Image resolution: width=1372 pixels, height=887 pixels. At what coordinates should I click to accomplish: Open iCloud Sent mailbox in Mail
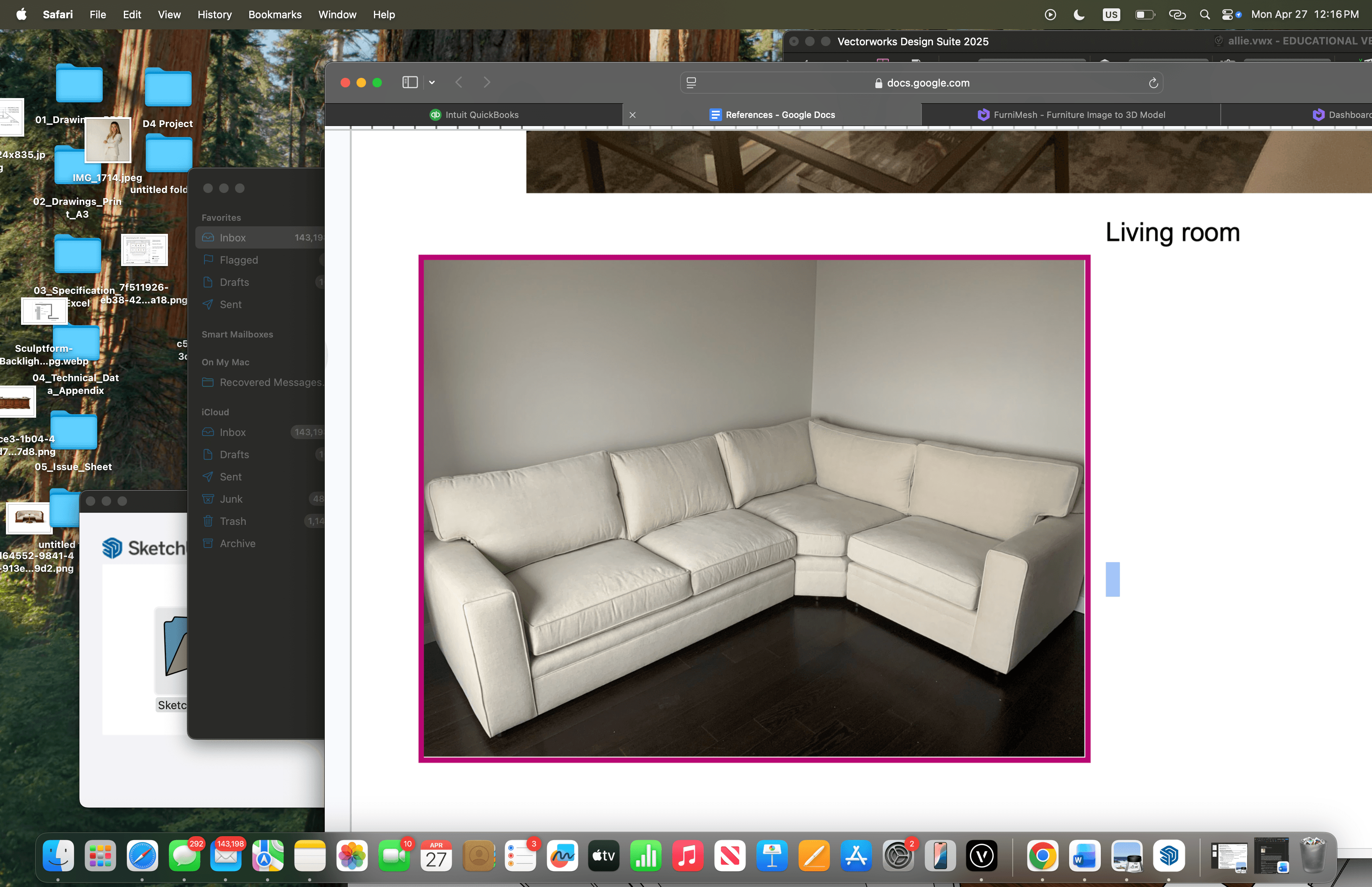[x=260, y=477]
